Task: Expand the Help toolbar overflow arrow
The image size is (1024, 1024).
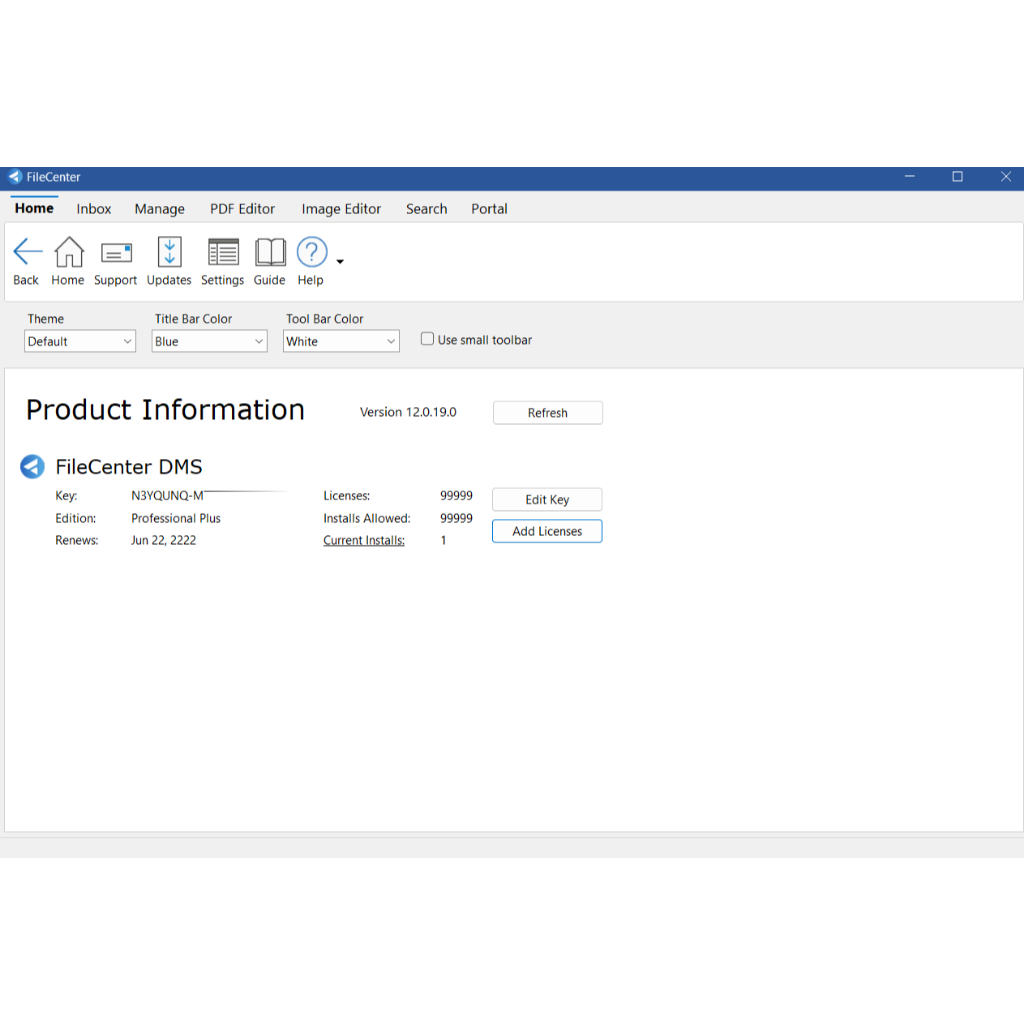Action: coord(340,262)
